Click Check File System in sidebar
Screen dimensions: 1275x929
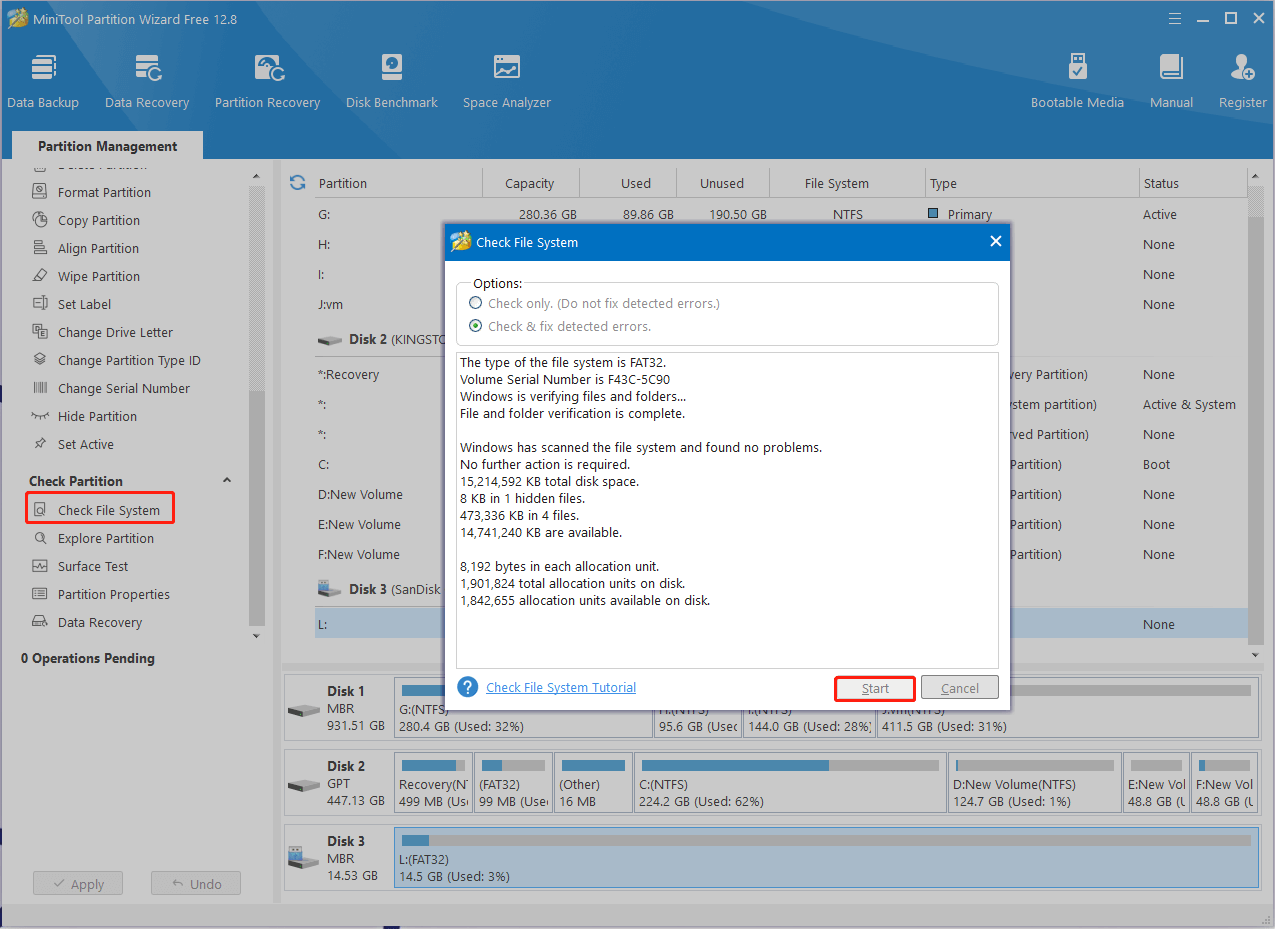(100, 510)
